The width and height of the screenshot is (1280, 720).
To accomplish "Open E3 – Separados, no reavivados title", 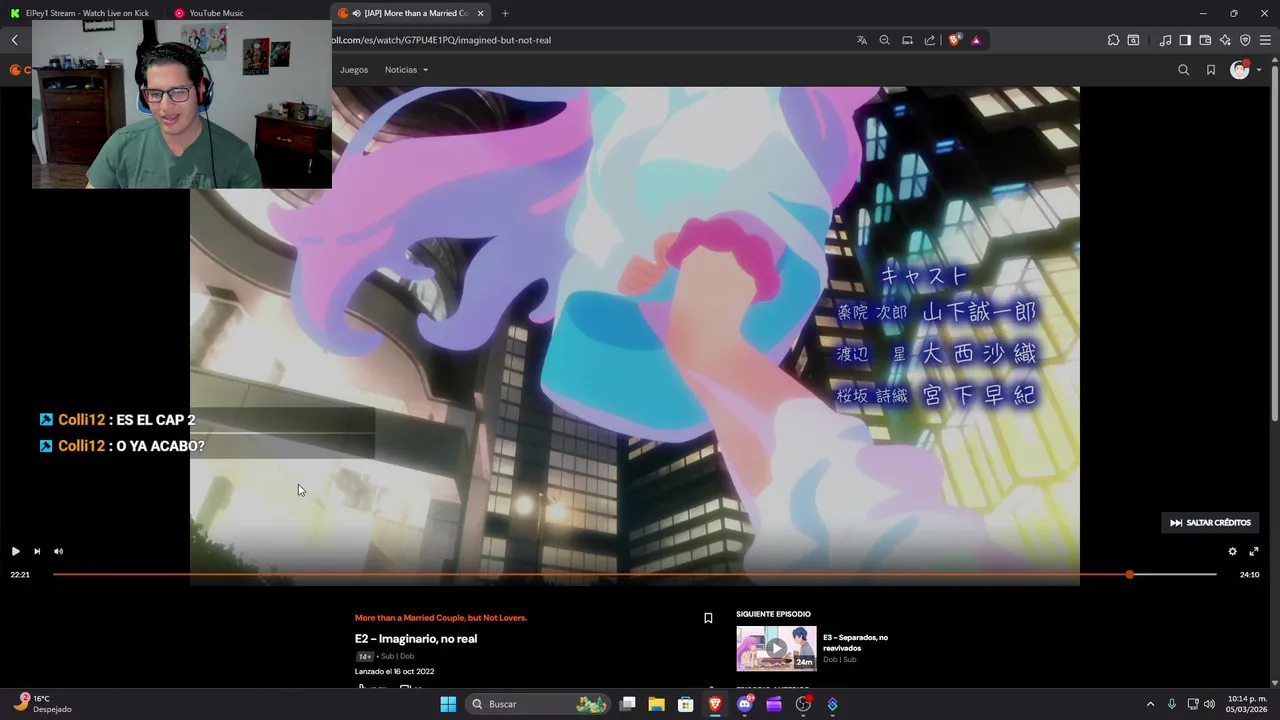I will (855, 643).
